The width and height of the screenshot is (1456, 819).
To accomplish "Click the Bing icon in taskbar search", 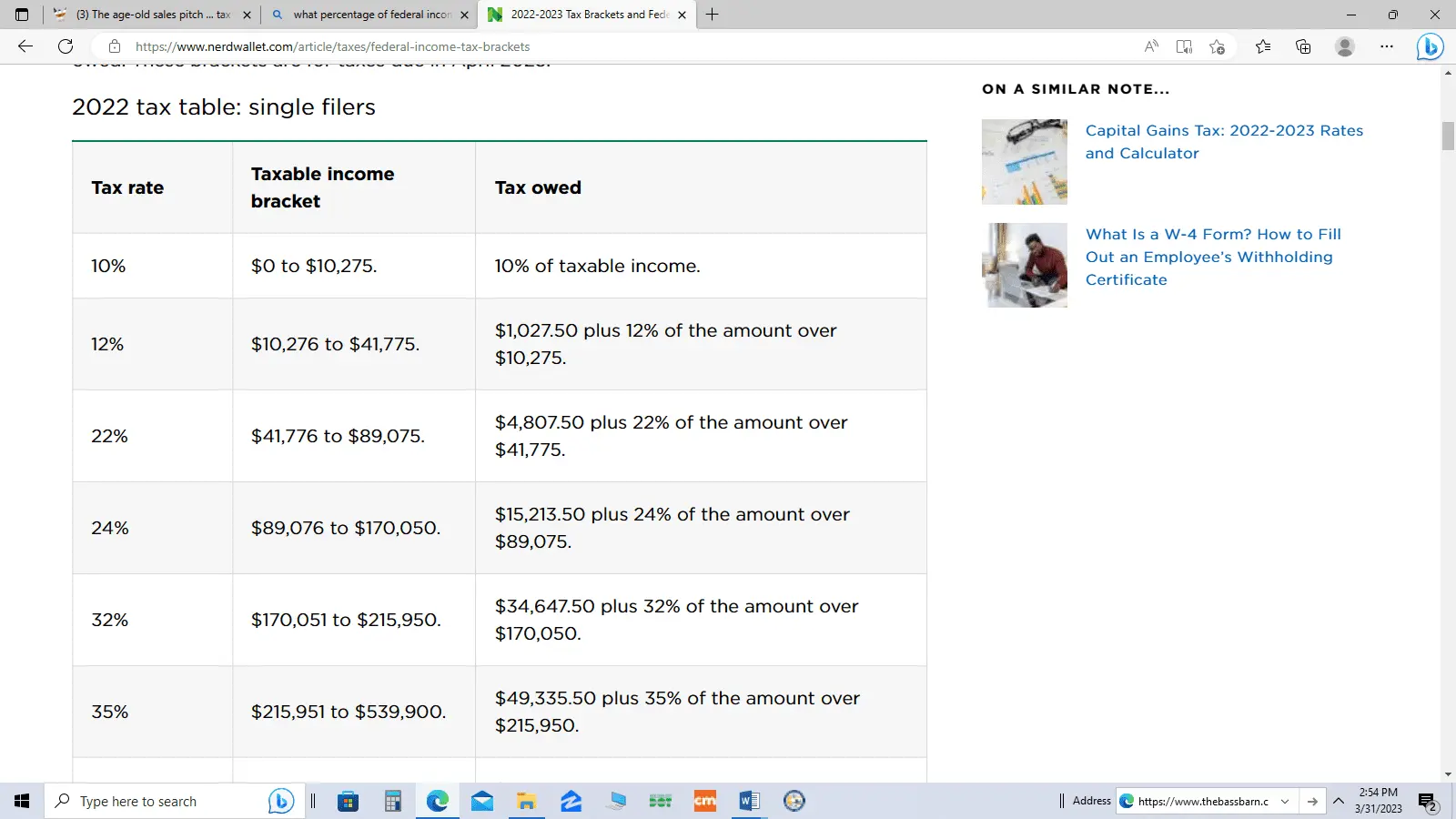I will 281,801.
